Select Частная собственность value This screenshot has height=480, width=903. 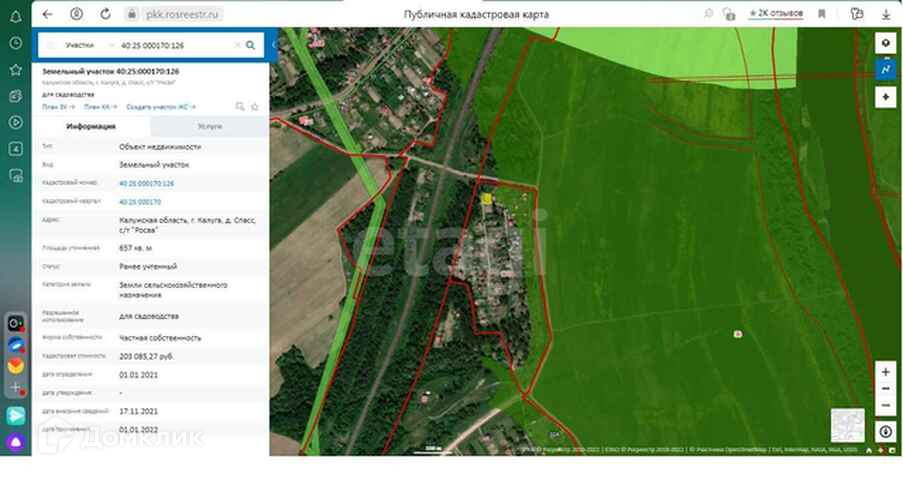[160, 338]
